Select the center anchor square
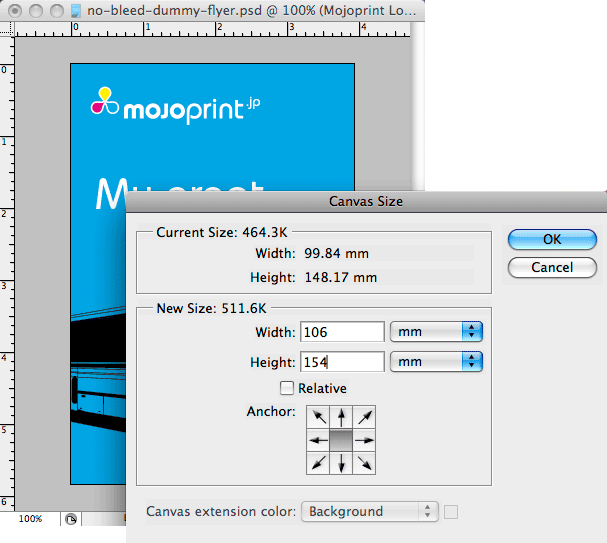Image resolution: width=607 pixels, height=543 pixels. 342,440
